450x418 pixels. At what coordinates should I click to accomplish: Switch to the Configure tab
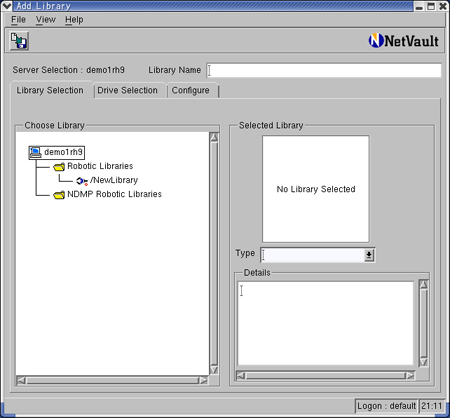pyautogui.click(x=191, y=90)
